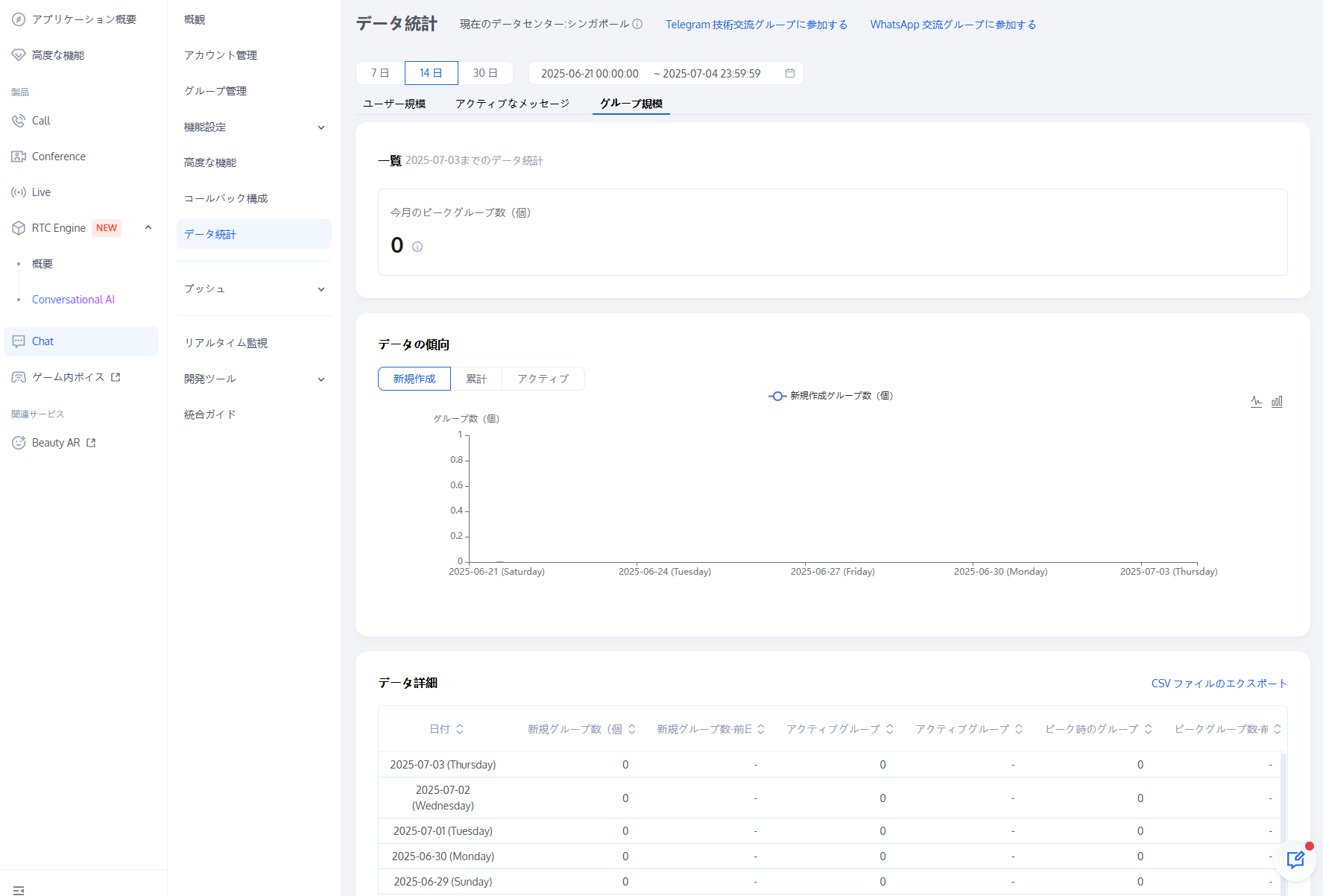Switch to the ユーザー規模 tab
The width and height of the screenshot is (1323, 896).
pyautogui.click(x=394, y=104)
